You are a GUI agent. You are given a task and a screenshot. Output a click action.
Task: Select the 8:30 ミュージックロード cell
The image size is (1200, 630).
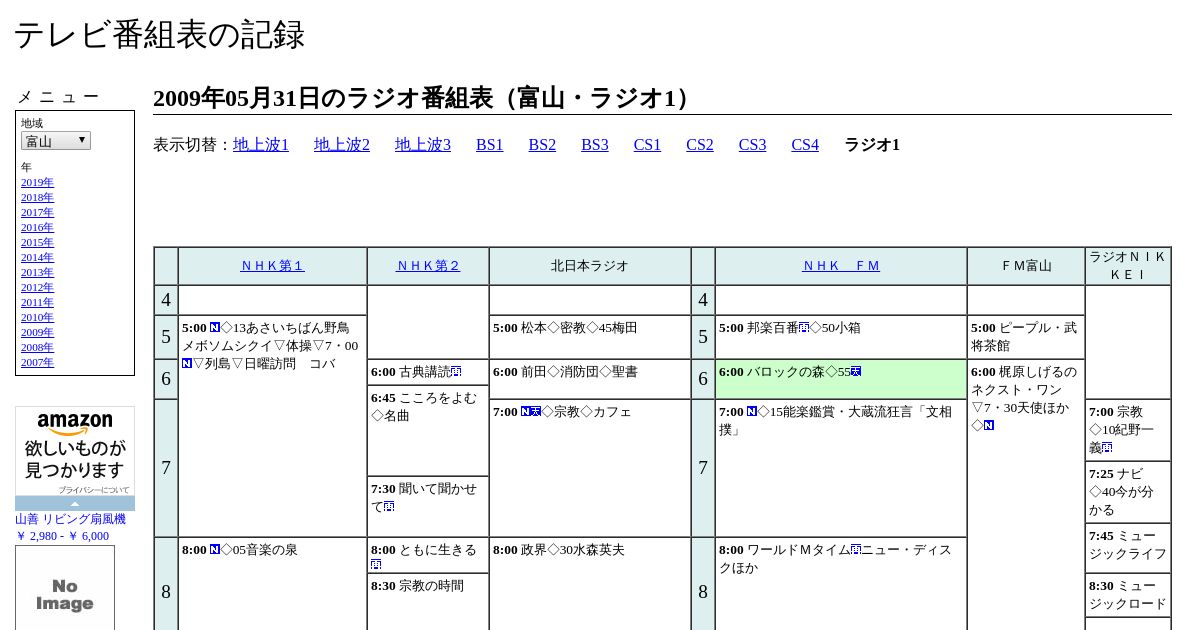(x=1128, y=595)
